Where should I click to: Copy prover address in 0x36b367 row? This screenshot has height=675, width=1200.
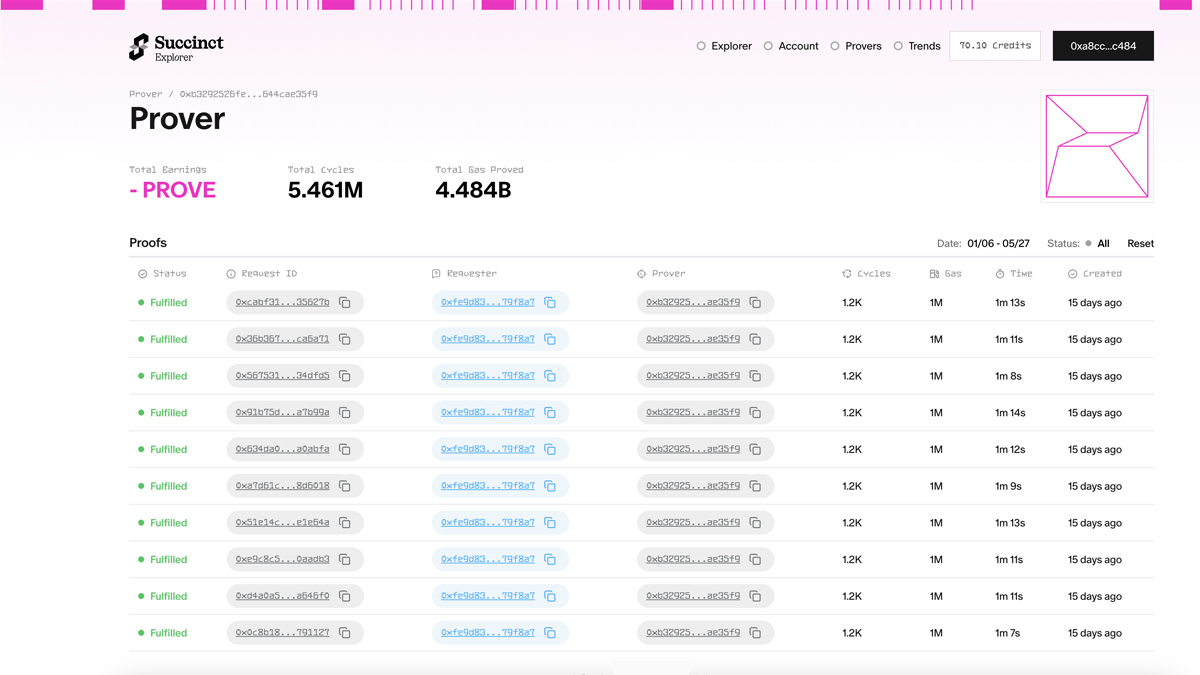[755, 339]
